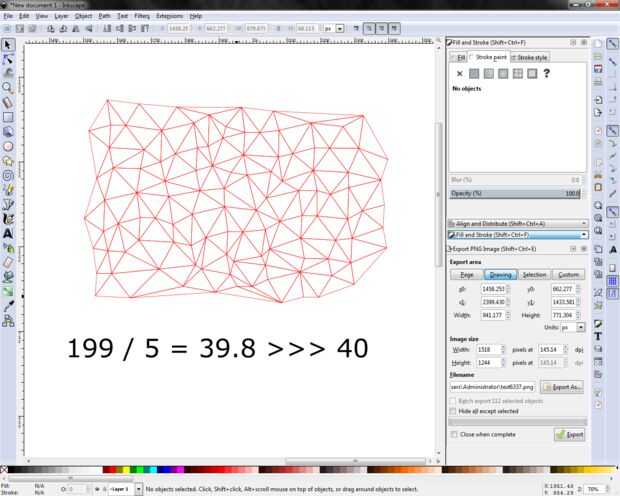This screenshot has width=620, height=496.
Task: Select the Rectangle tool
Action: pyautogui.click(x=8, y=117)
